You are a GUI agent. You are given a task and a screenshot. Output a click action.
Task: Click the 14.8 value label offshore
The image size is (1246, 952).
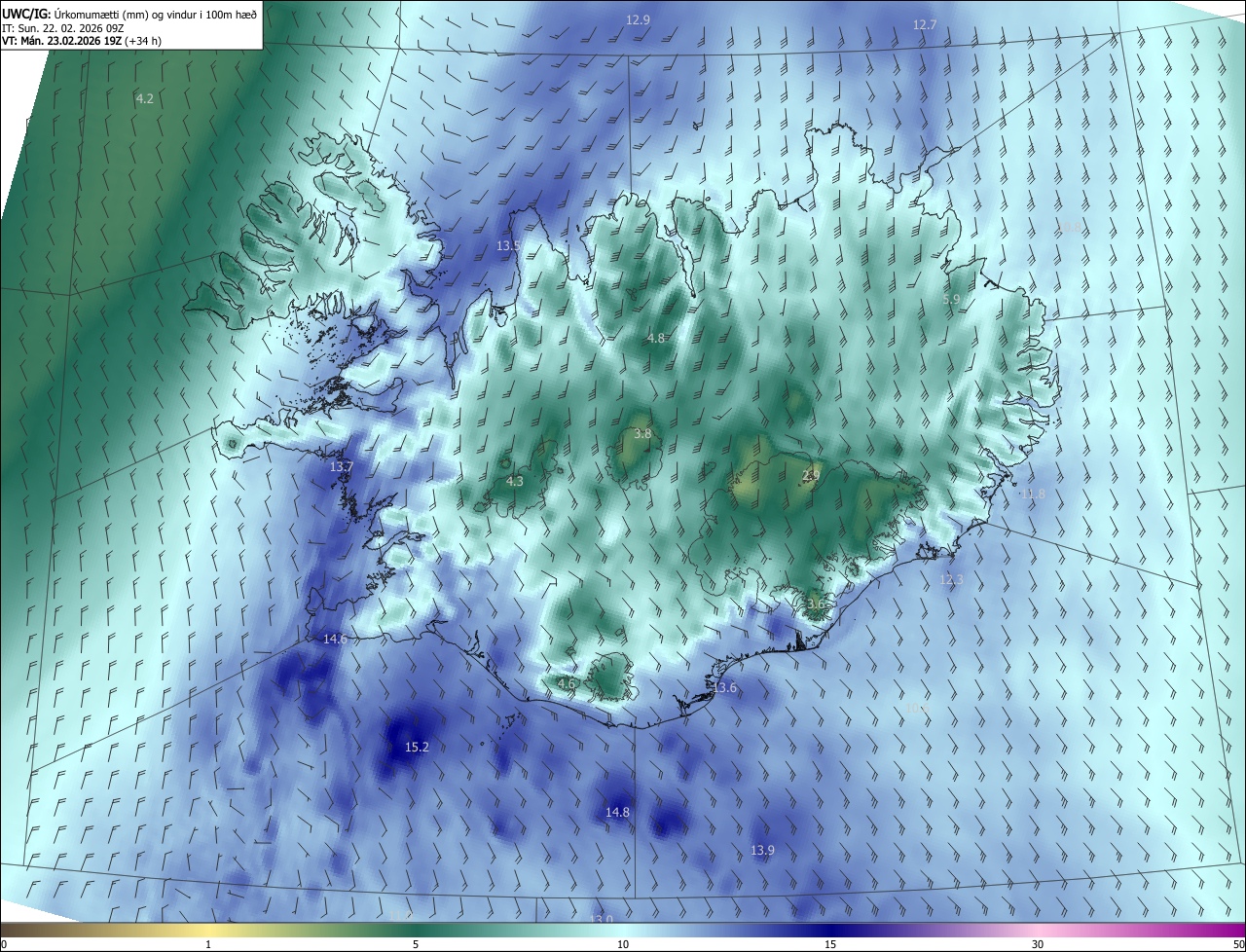click(x=617, y=812)
